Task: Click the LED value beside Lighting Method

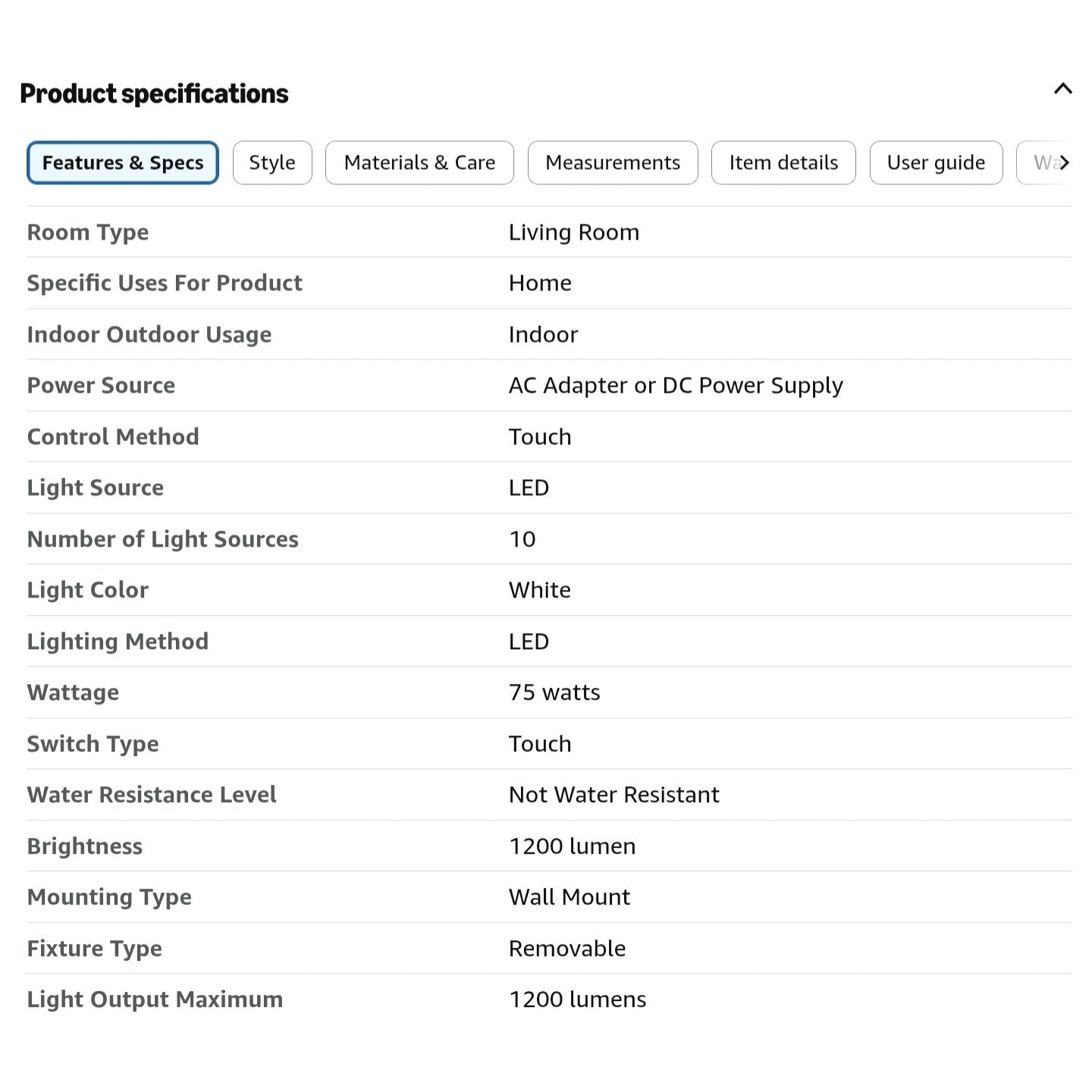Action: [x=529, y=642]
